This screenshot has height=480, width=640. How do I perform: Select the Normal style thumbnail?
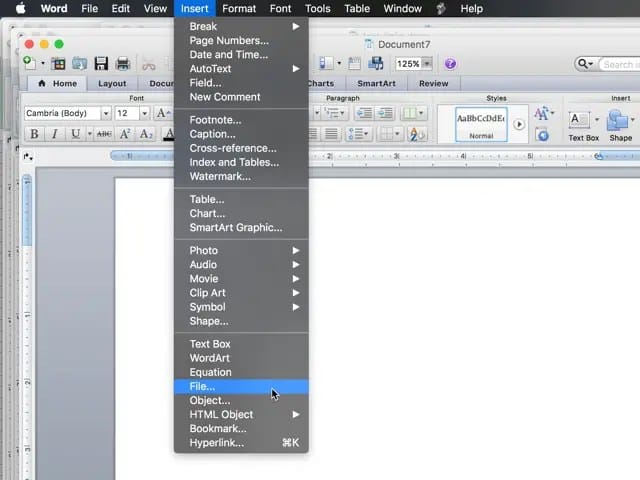pyautogui.click(x=481, y=124)
